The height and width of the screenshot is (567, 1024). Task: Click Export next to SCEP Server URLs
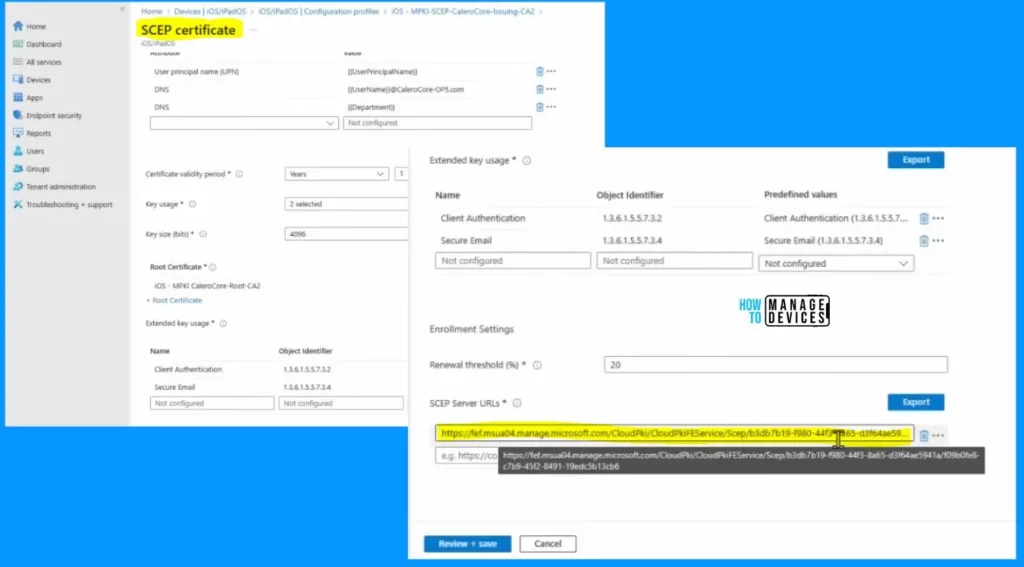916,402
